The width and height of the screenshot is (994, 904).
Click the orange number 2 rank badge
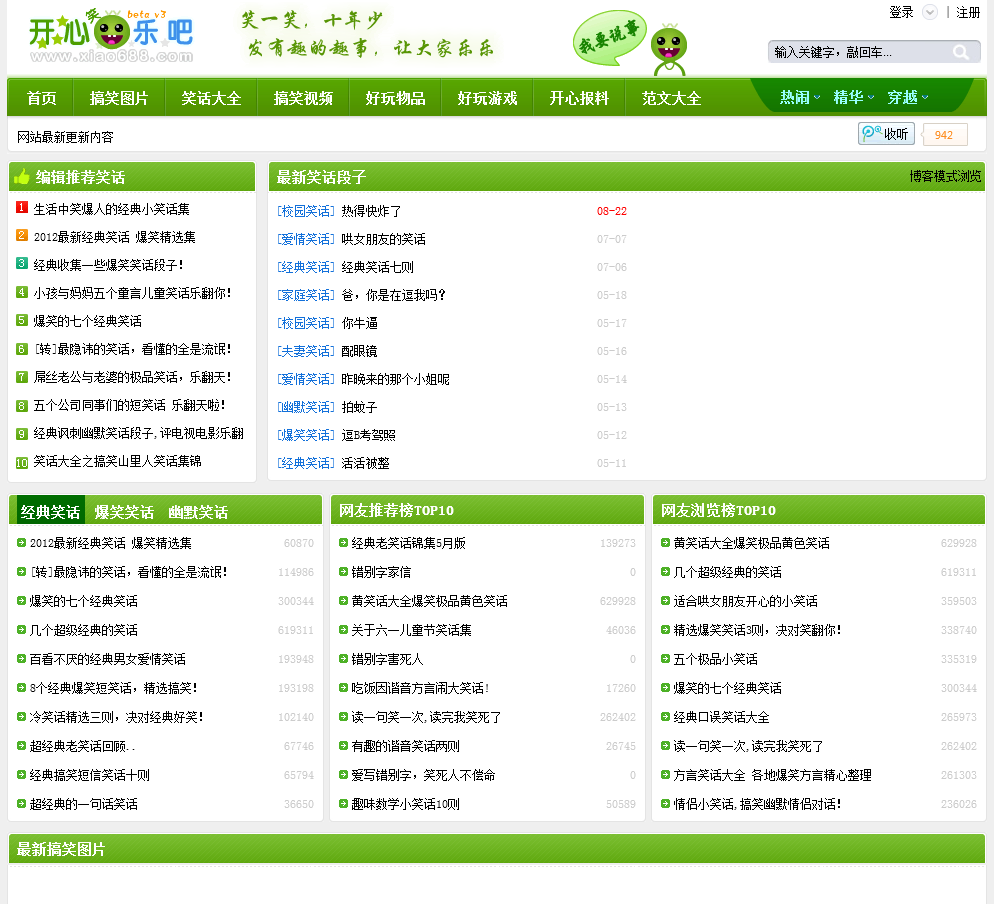coord(22,235)
